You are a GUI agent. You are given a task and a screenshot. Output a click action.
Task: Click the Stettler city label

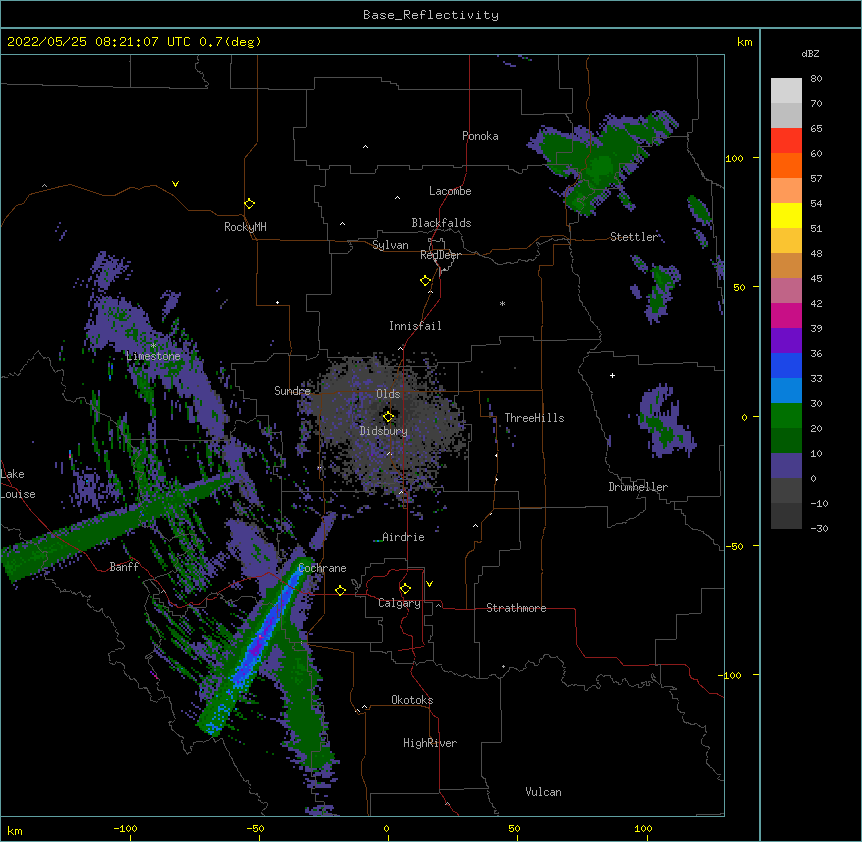tap(634, 237)
